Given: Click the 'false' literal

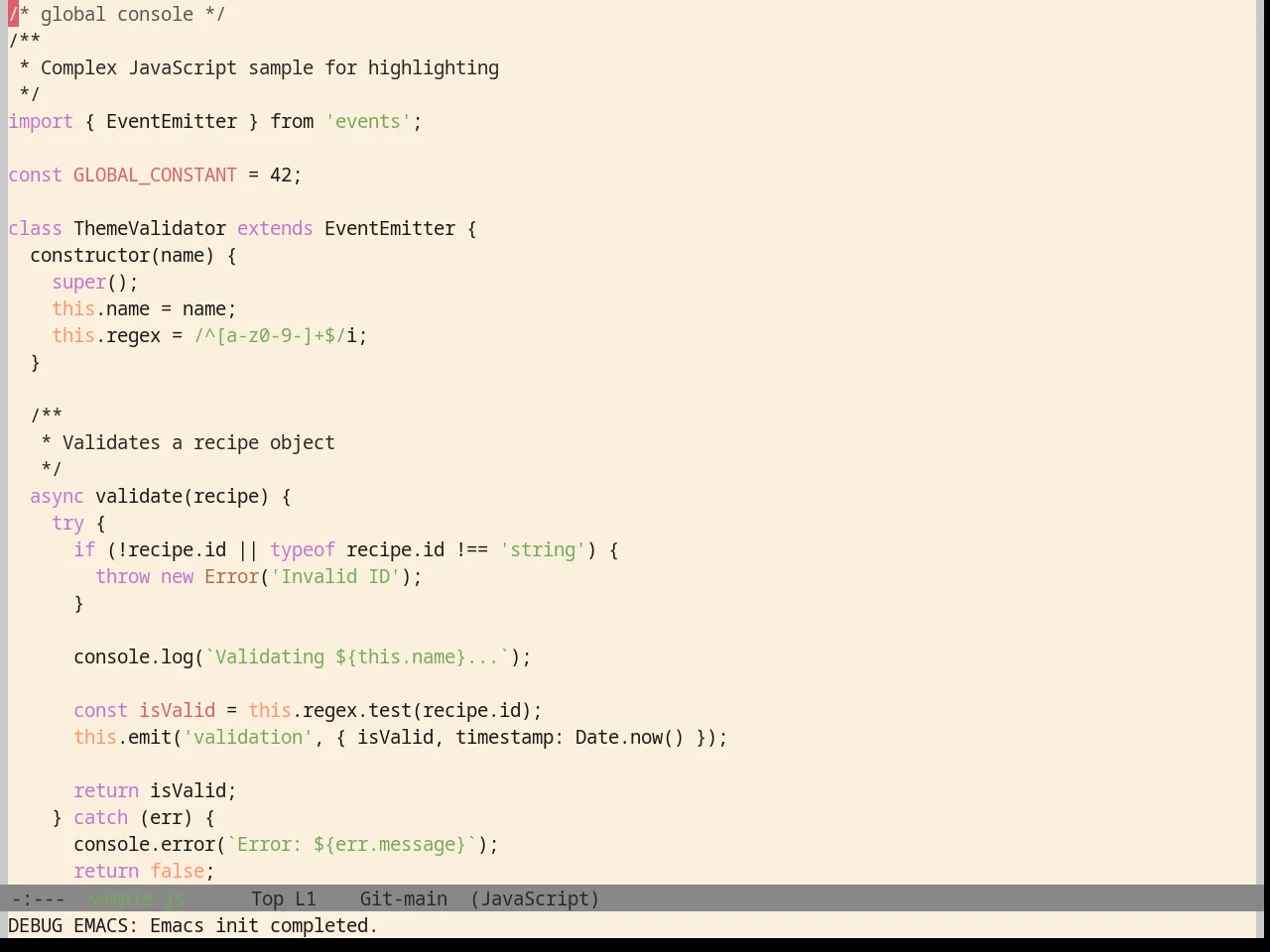Looking at the screenshot, I should point(177,872).
